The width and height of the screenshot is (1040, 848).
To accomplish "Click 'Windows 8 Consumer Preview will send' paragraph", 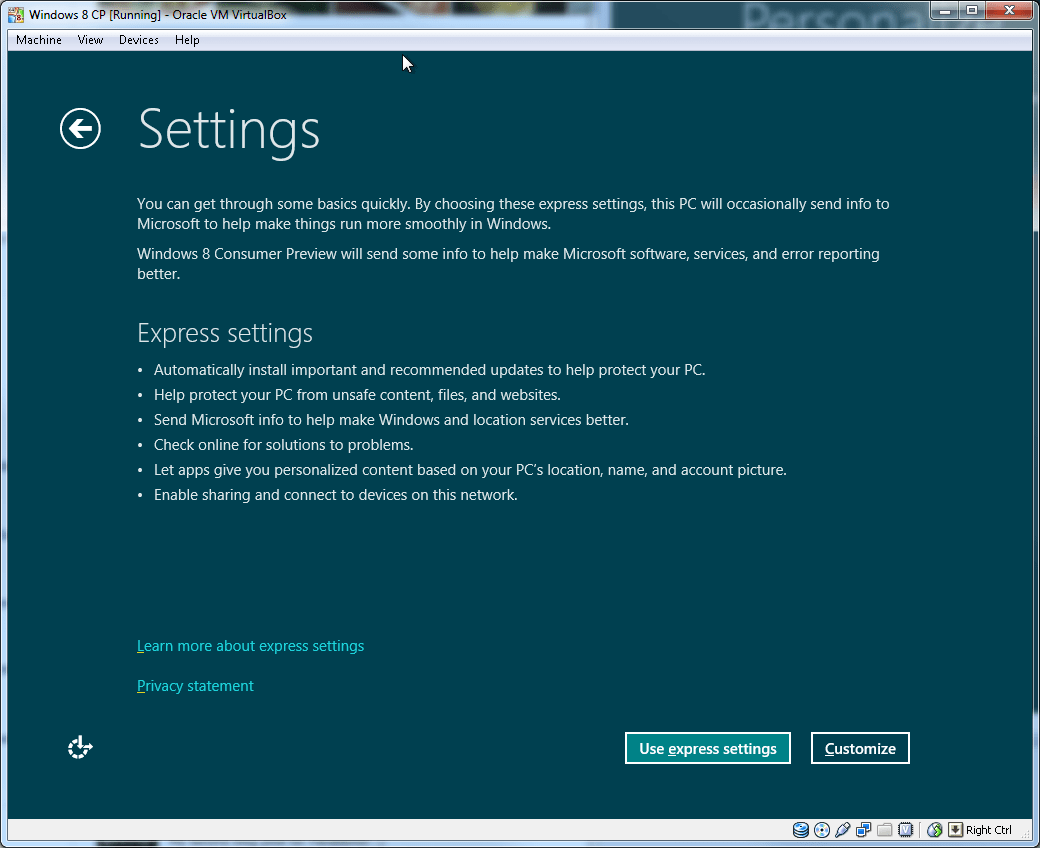I will (508, 264).
